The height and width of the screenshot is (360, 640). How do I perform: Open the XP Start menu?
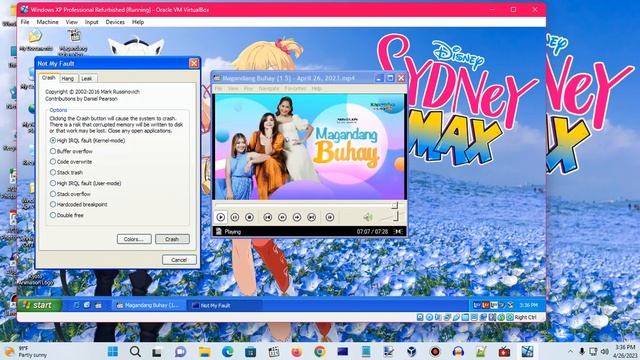coord(39,305)
